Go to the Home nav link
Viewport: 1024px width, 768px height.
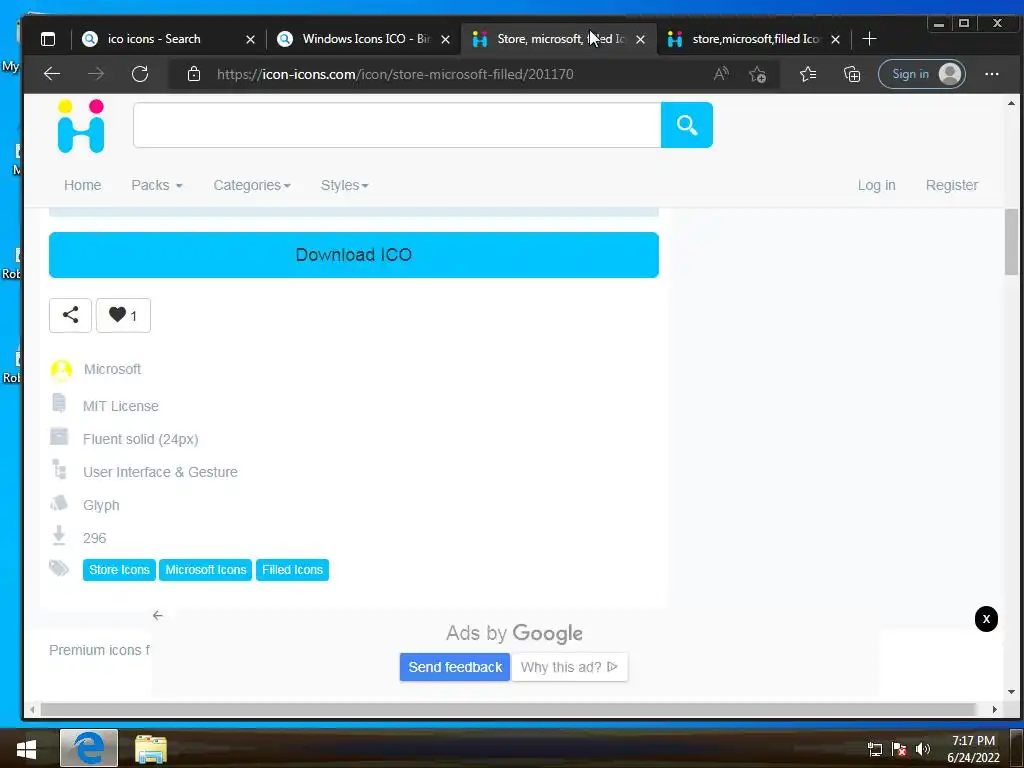point(82,185)
